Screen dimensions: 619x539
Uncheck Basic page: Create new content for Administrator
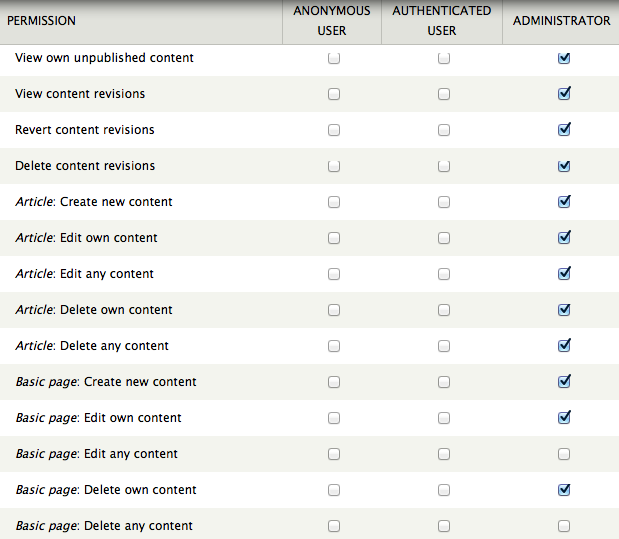coord(564,382)
